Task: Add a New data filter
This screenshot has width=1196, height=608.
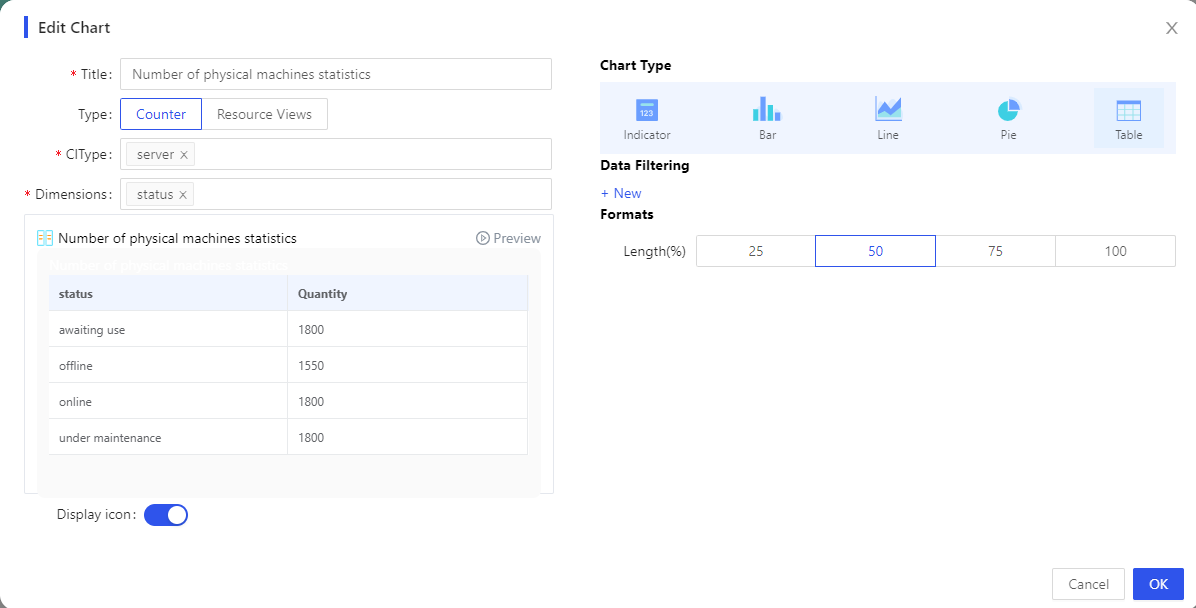Action: (621, 193)
